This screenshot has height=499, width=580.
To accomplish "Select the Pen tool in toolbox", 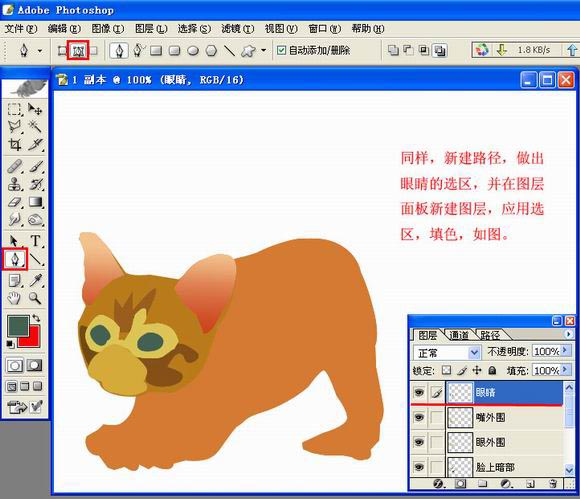I will click(x=15, y=259).
